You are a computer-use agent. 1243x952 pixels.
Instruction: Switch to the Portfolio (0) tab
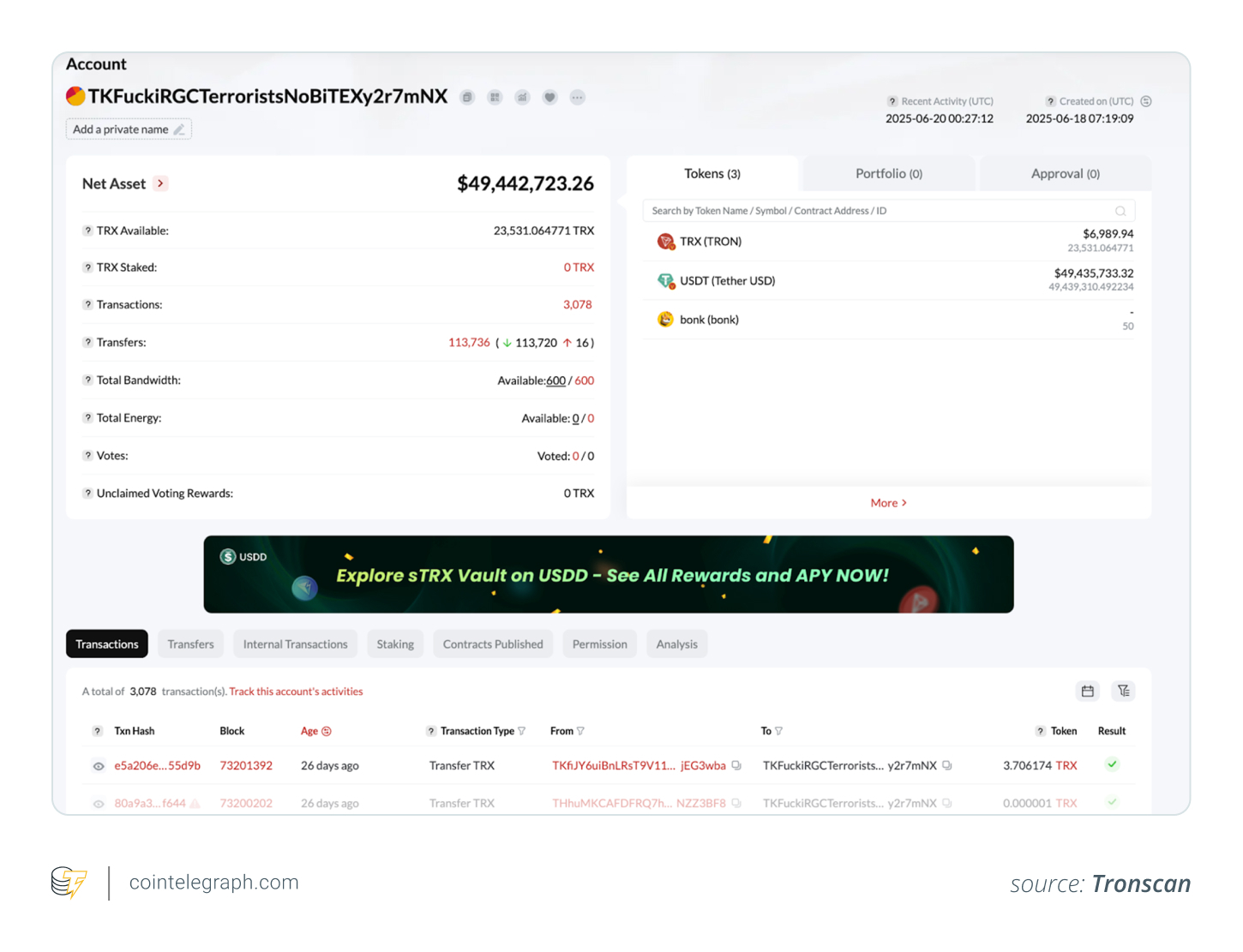(888, 173)
